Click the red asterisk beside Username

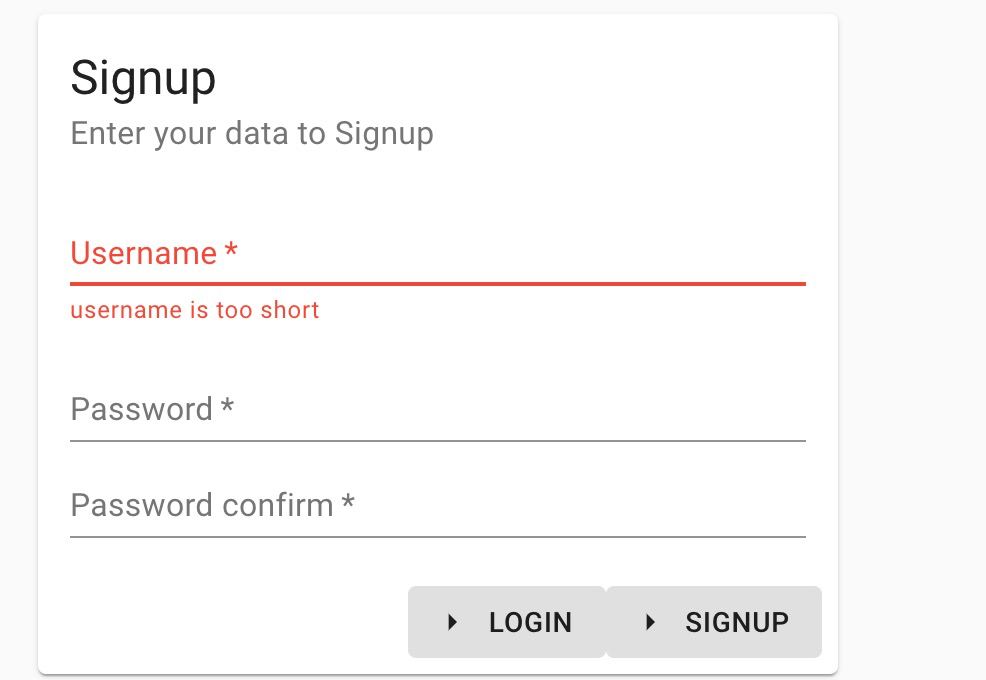pyautogui.click(x=231, y=252)
